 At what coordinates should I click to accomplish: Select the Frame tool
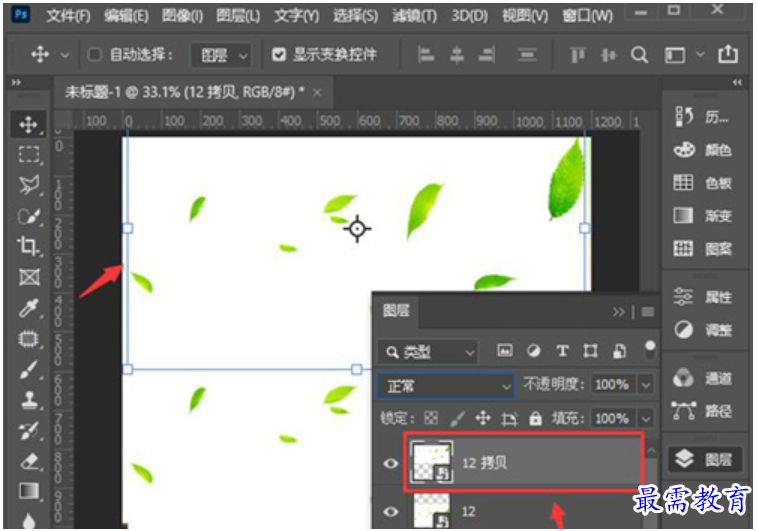(x=29, y=278)
